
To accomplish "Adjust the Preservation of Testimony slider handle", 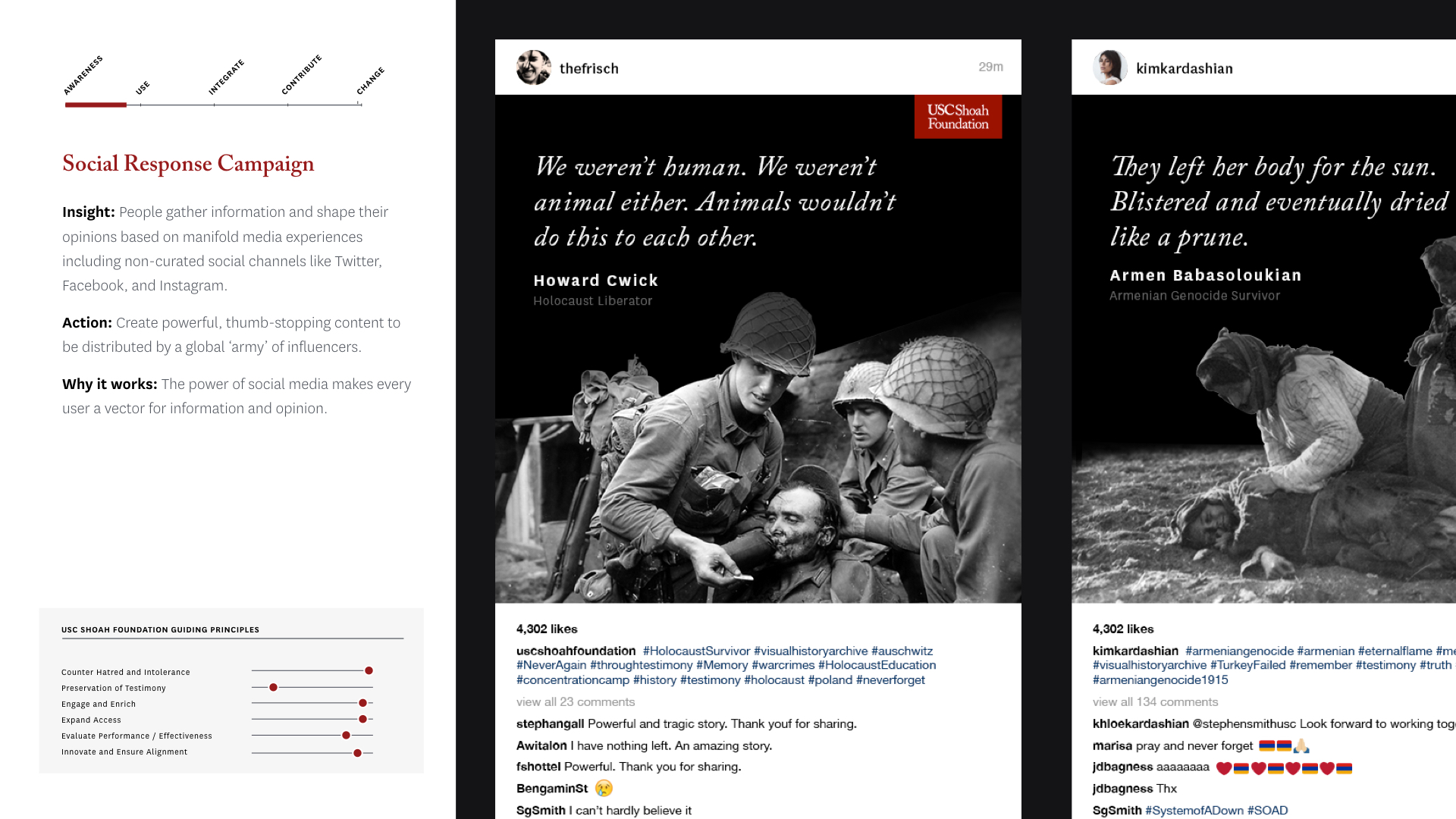I will coord(273,688).
